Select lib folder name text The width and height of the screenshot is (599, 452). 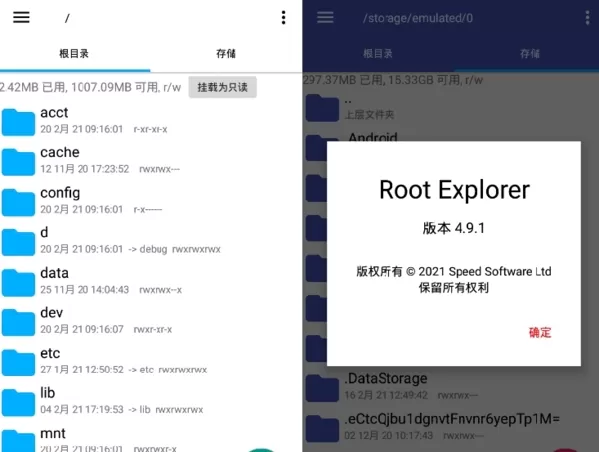click(x=47, y=393)
